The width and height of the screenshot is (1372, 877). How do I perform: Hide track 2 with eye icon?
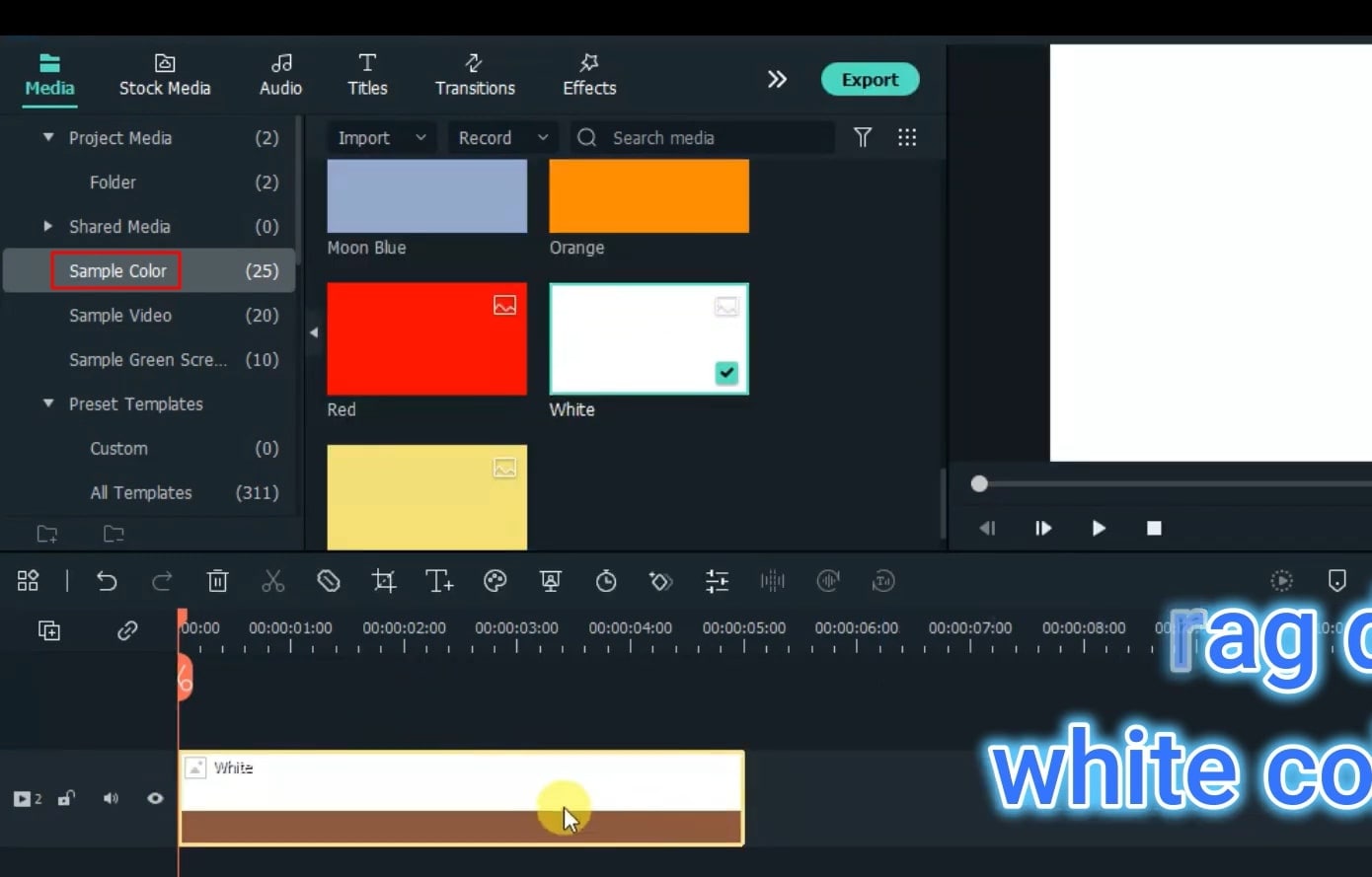pos(155,798)
